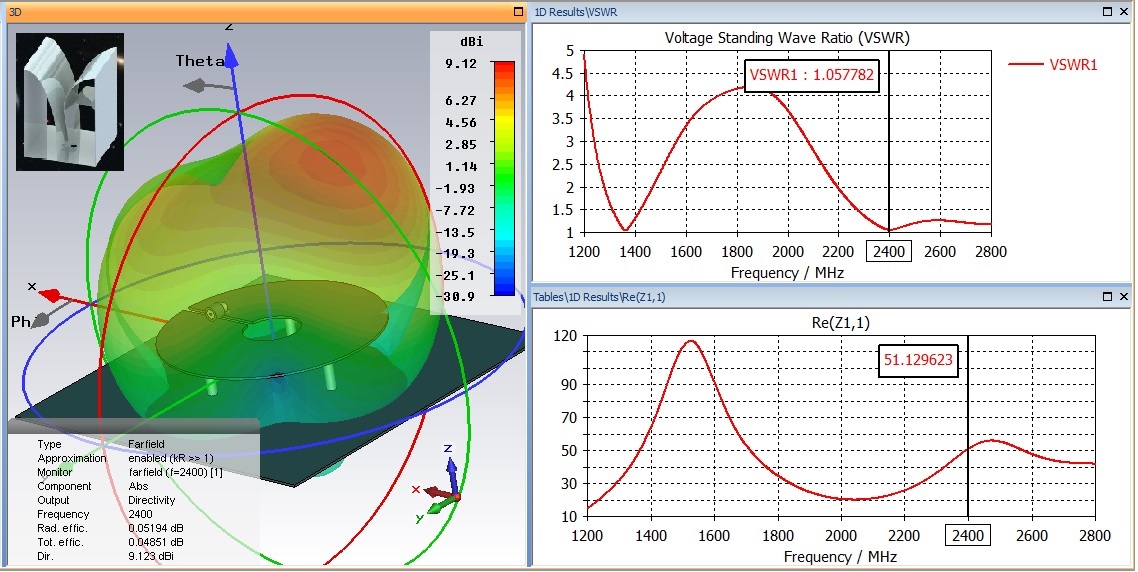This screenshot has width=1138, height=572.
Task: Select the VSWR1 legend entry
Action: pyautogui.click(x=1052, y=65)
